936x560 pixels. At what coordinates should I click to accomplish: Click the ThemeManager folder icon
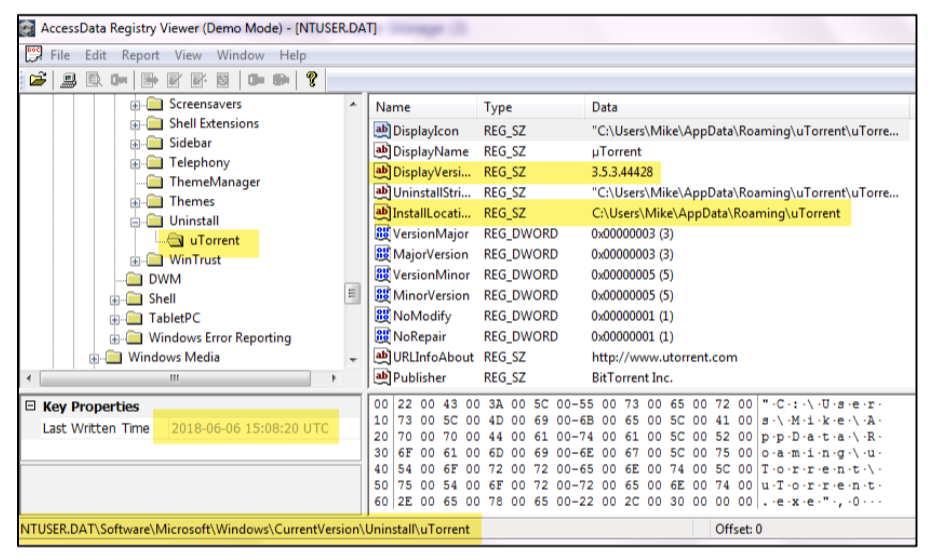click(155, 181)
